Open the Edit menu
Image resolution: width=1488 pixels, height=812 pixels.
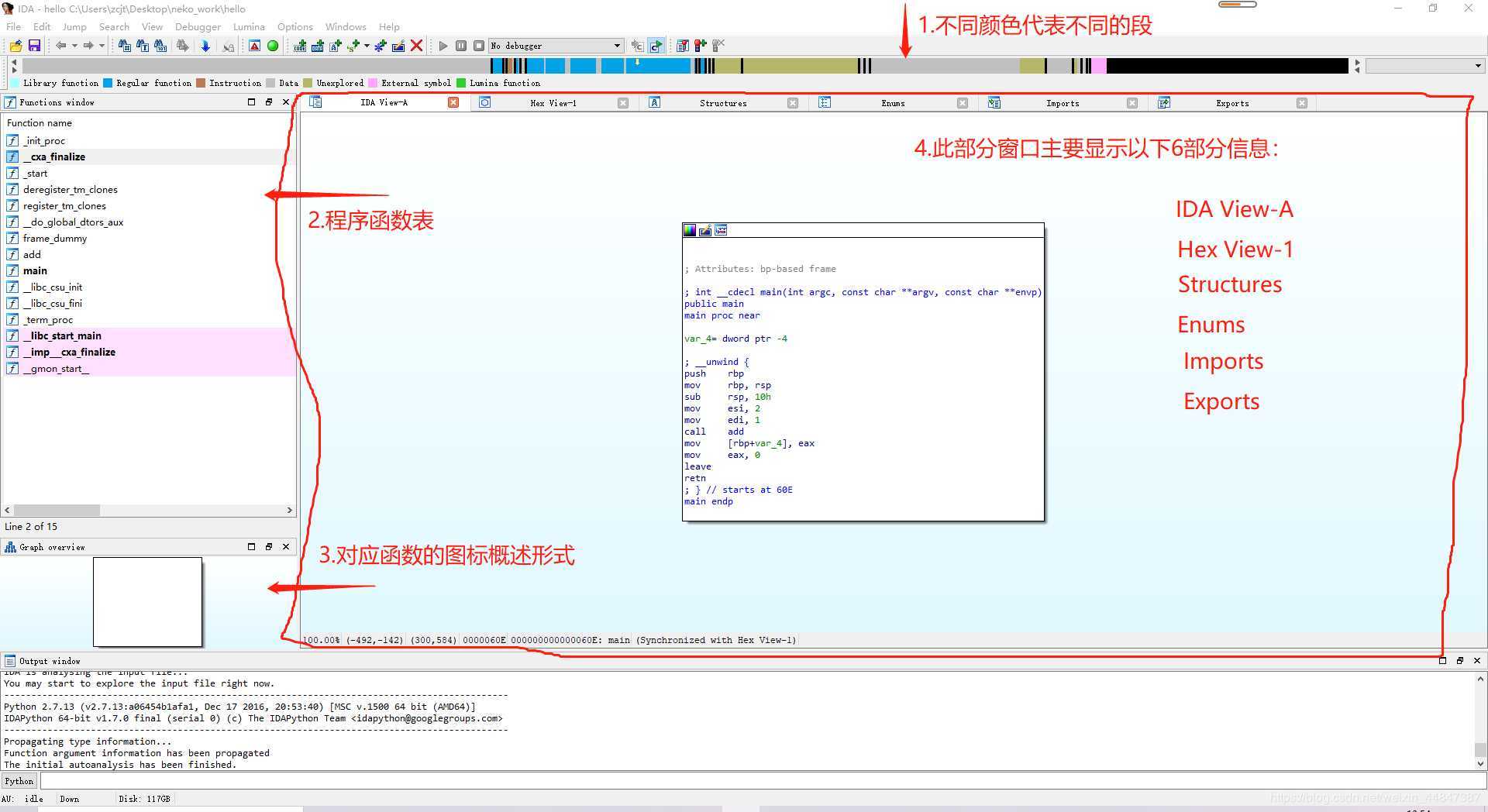tap(42, 26)
